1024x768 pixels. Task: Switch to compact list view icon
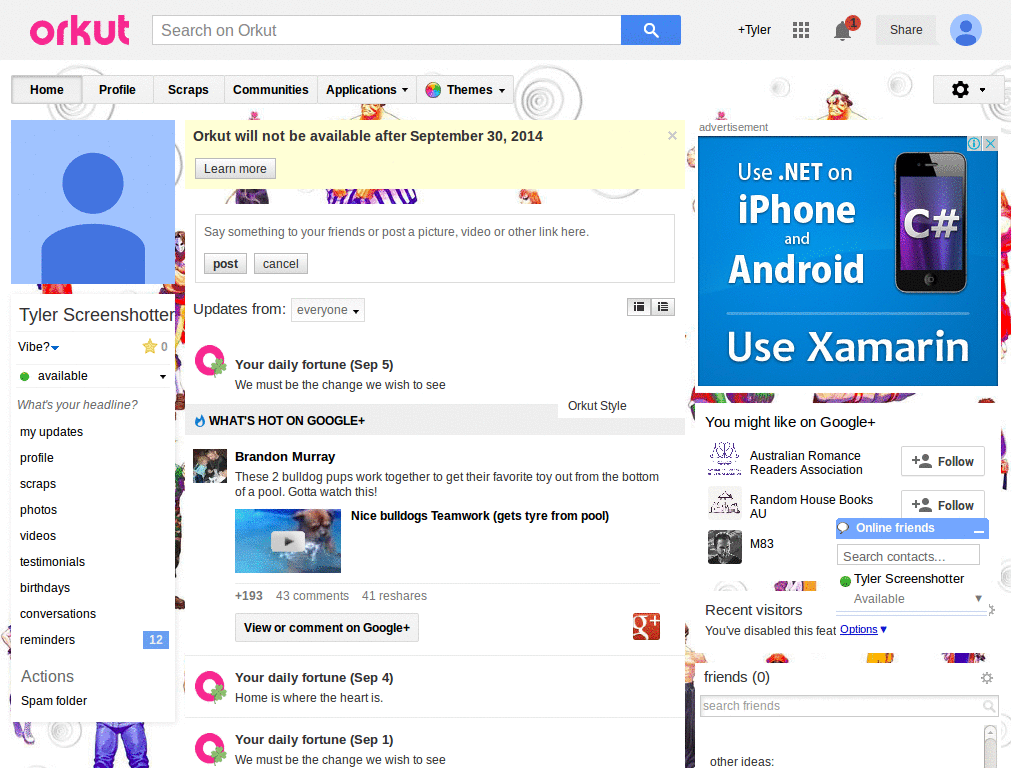(663, 307)
